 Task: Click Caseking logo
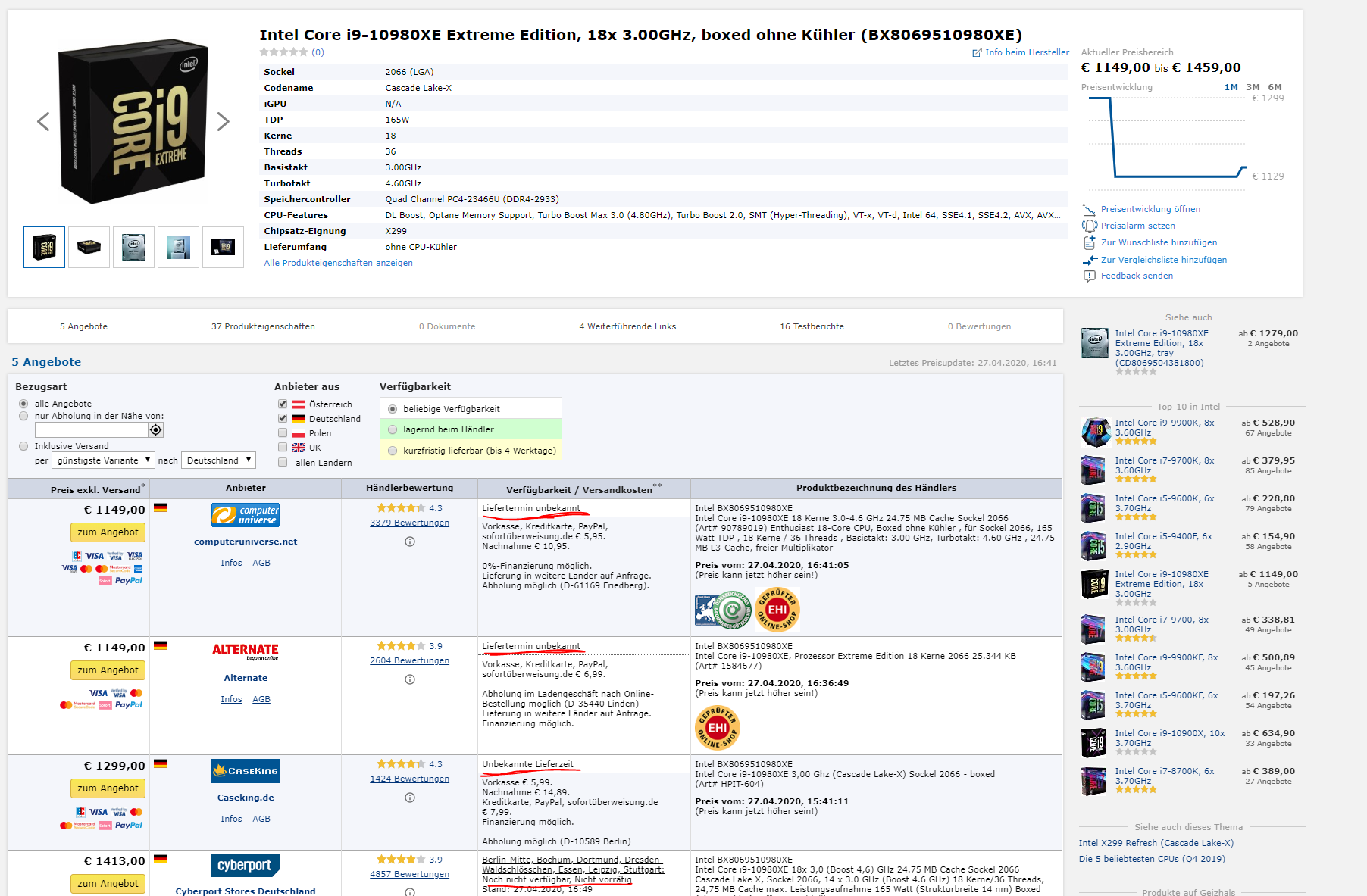pos(246,771)
